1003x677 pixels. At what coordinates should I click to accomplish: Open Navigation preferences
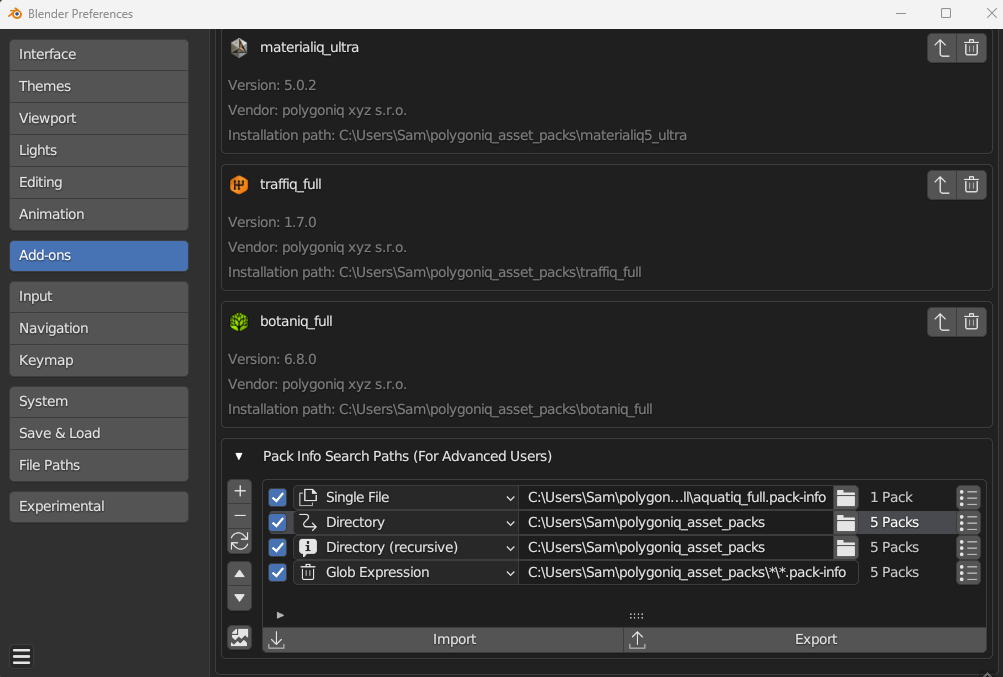coord(99,328)
